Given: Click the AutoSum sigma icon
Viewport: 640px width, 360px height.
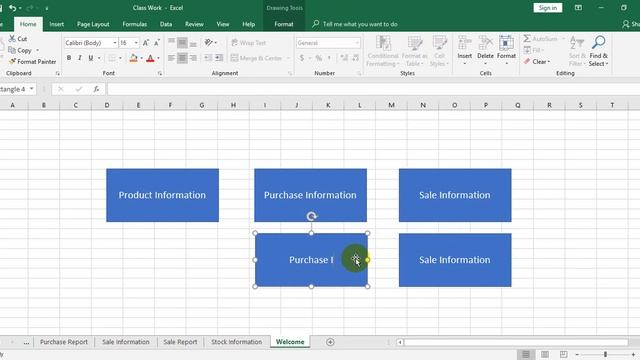Looking at the screenshot, I should coord(527,38).
